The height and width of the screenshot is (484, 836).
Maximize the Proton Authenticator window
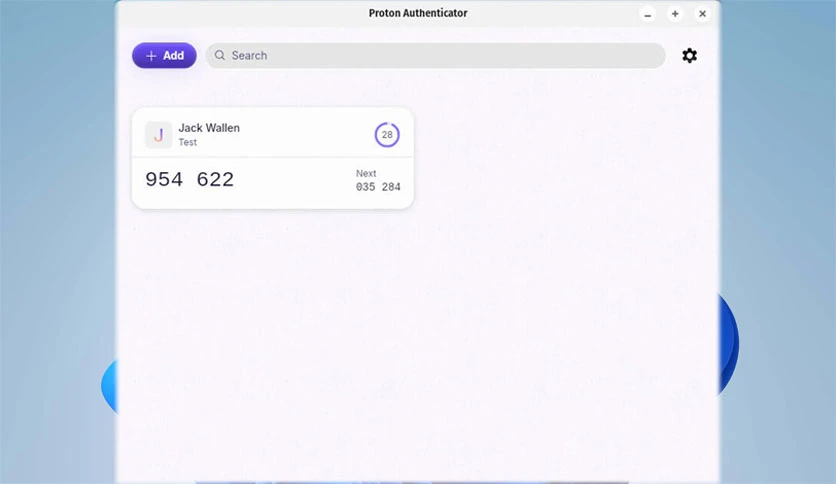tap(675, 14)
